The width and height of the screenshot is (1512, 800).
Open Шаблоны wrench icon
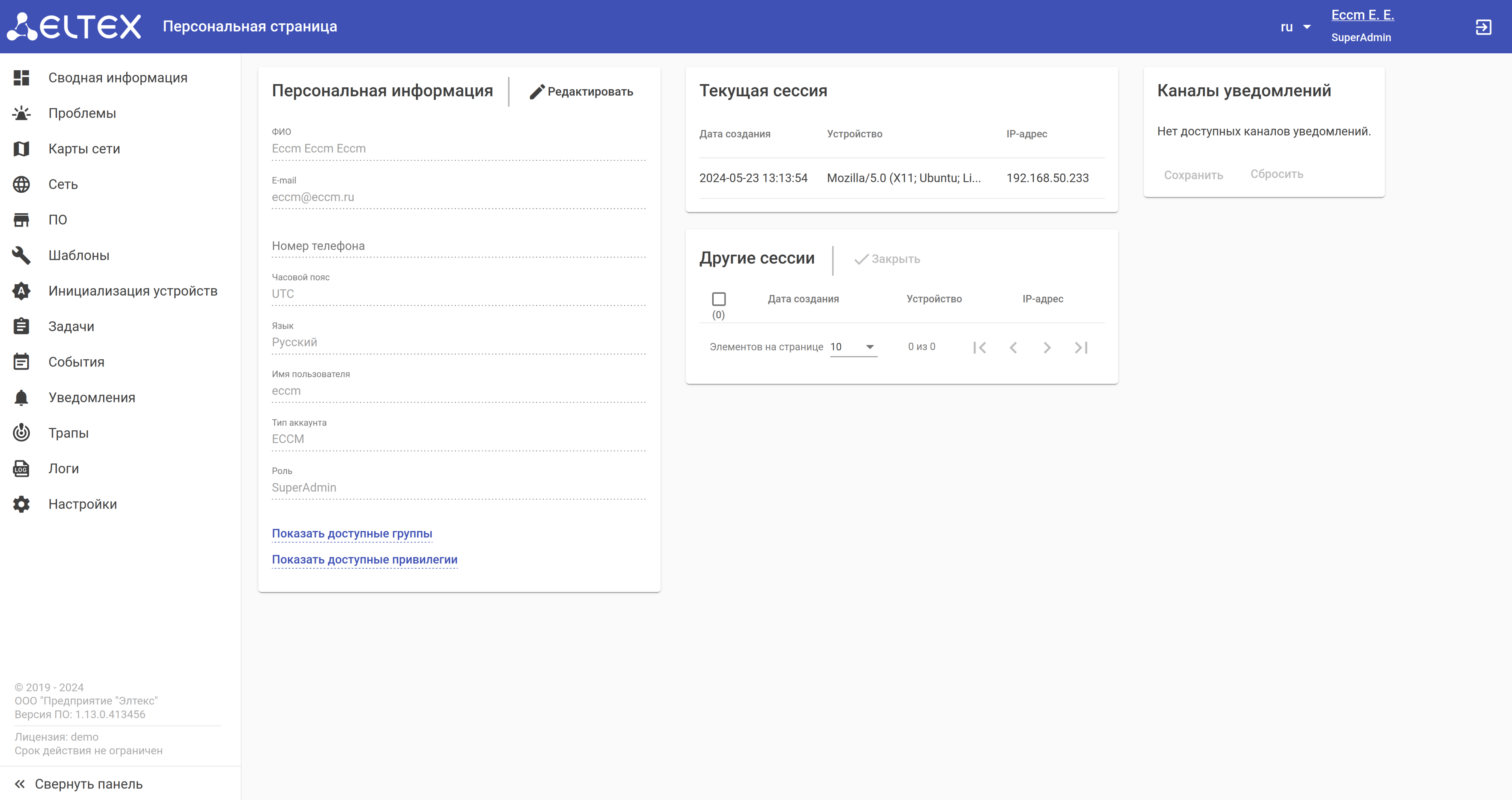click(x=21, y=255)
